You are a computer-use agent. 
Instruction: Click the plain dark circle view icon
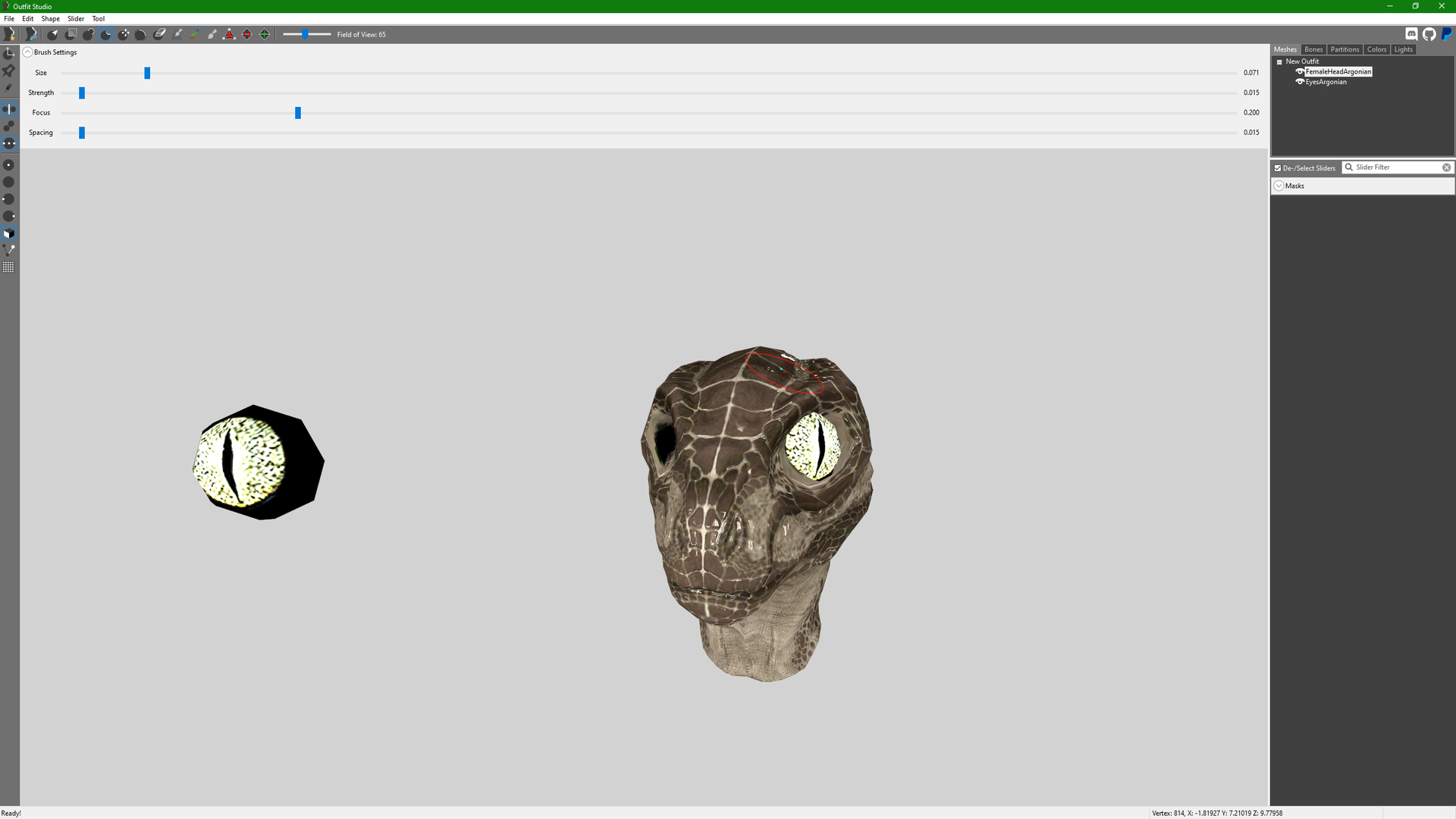click(9, 182)
